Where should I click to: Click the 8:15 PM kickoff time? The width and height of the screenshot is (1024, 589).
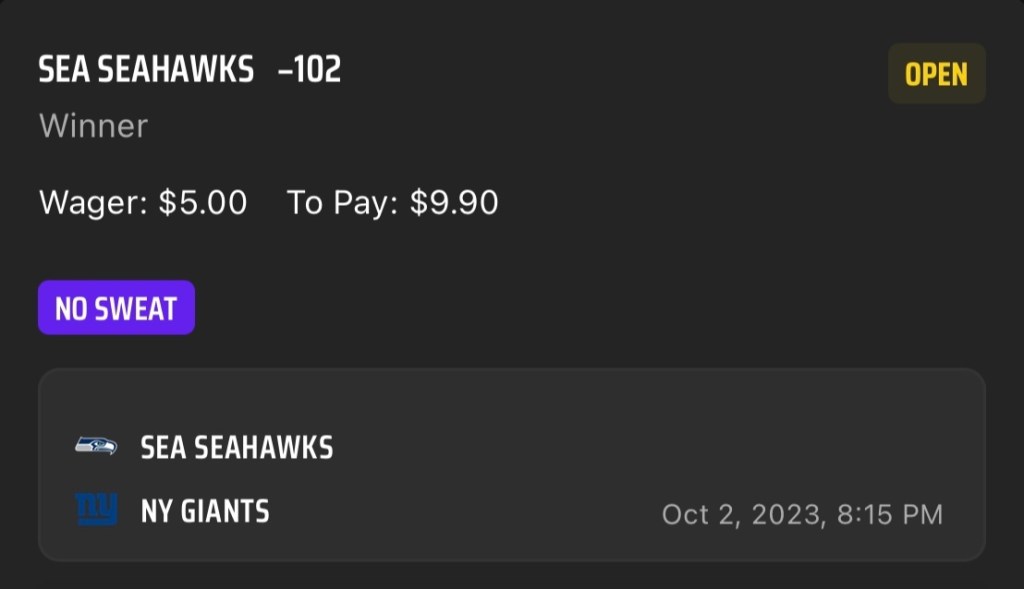887,515
